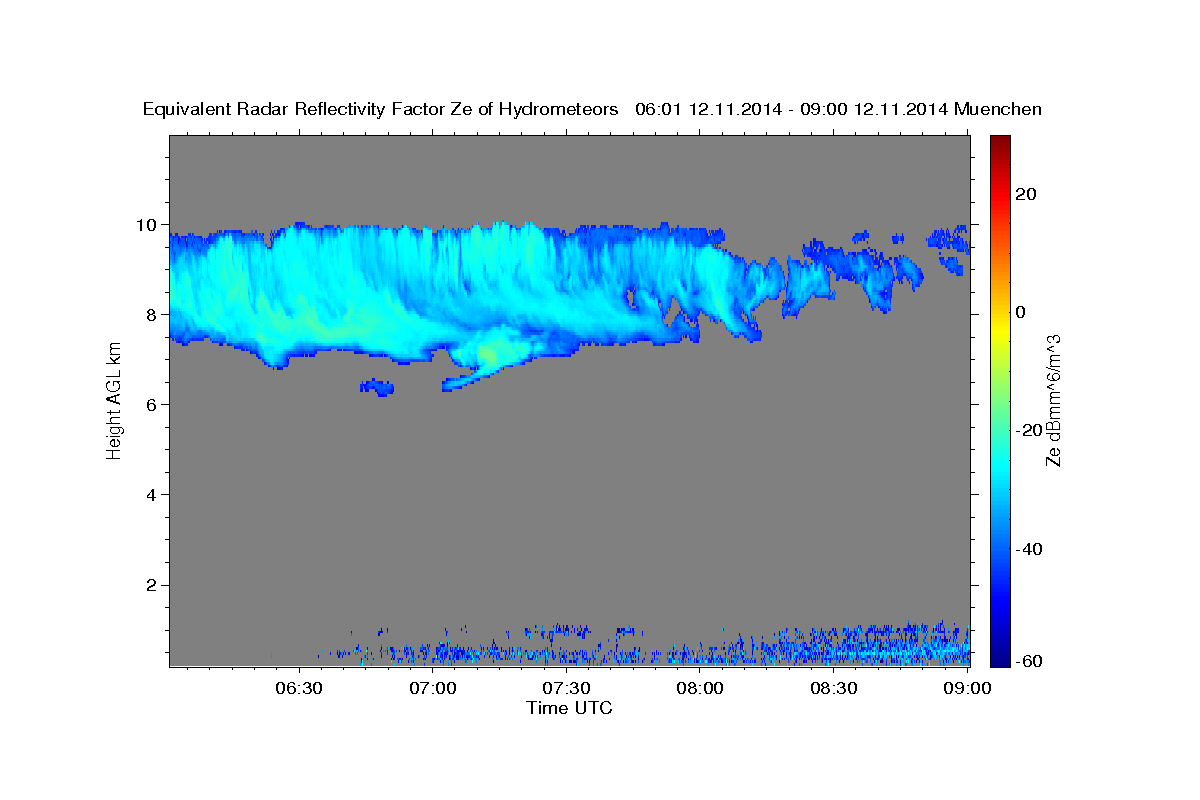This screenshot has height=800, width=1200.
Task: Click the 'Height AGL km' axis label
Action: 115,401
